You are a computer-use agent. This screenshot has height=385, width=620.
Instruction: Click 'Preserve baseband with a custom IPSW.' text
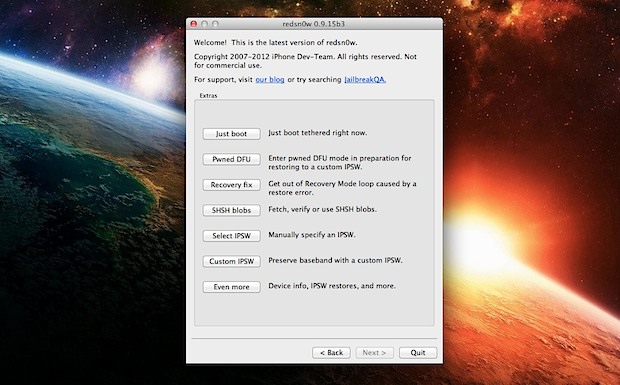pyautogui.click(x=335, y=260)
